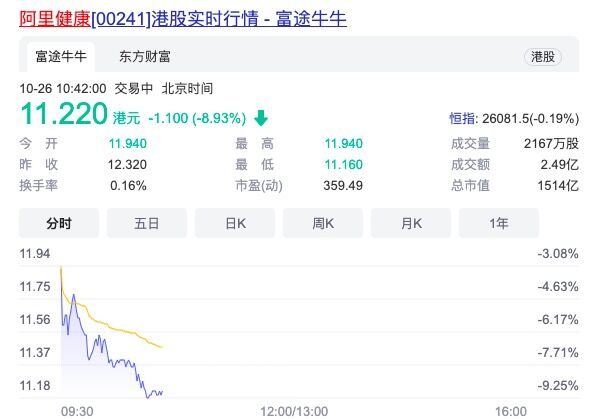598x419 pixels.
Task: Click the green down arrow icon
Action: (261, 118)
